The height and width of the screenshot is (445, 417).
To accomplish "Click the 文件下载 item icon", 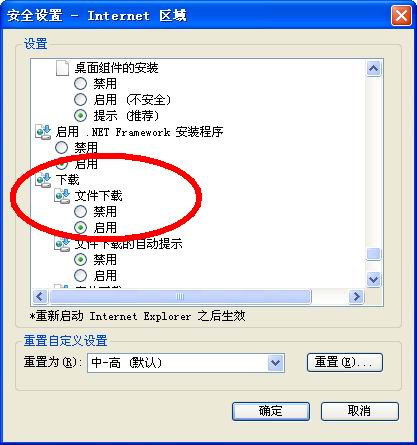I will pyautogui.click(x=62, y=196).
